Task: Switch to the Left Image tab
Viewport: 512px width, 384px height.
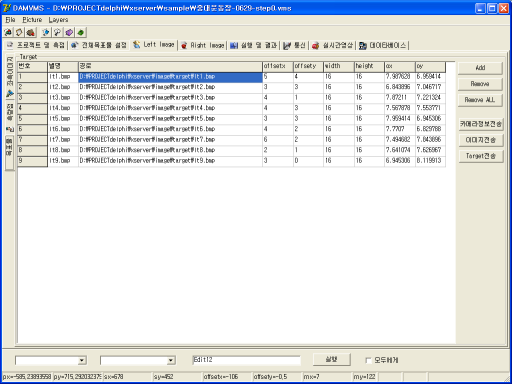Action: [154, 44]
